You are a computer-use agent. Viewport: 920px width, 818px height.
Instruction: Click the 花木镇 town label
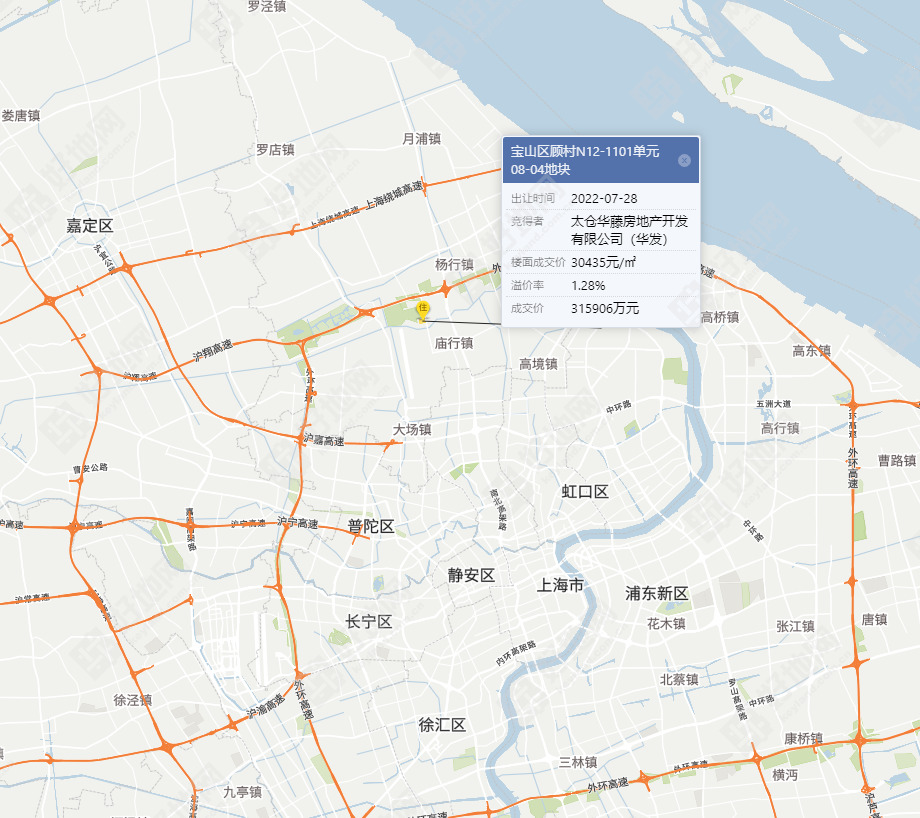(x=666, y=624)
